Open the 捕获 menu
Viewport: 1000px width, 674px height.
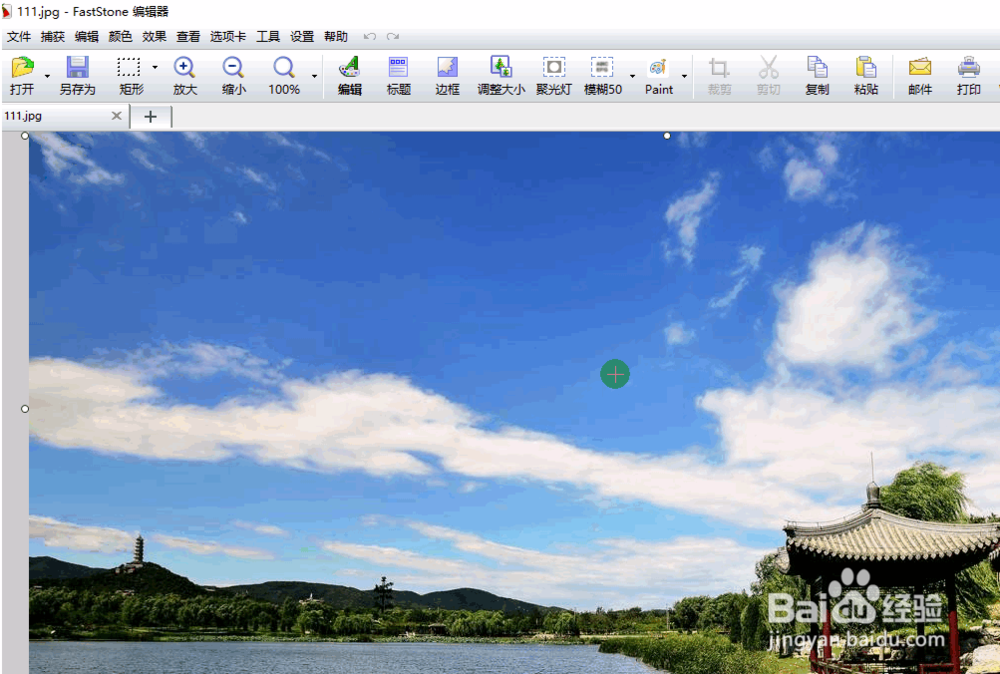point(52,36)
